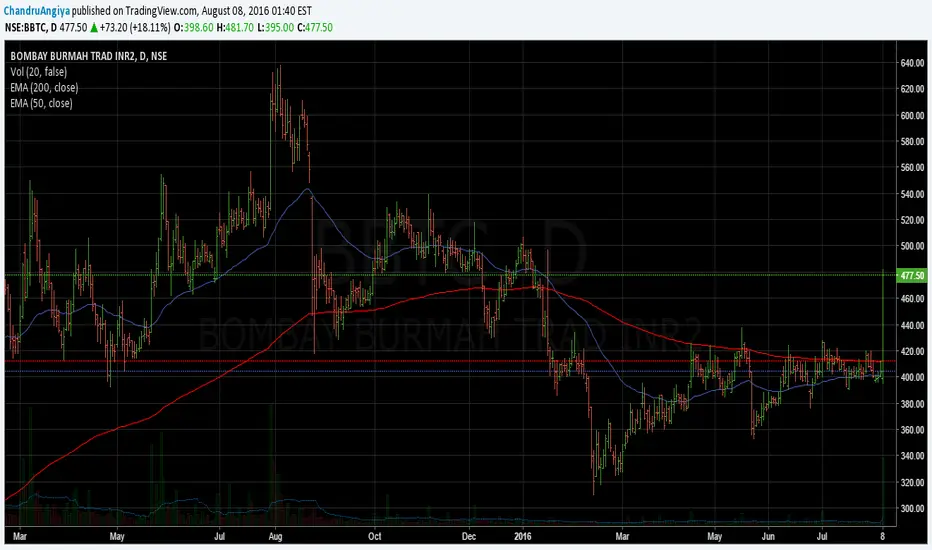Click the Jun label on time axis
Viewport: 932px width, 550px height.
[768, 536]
